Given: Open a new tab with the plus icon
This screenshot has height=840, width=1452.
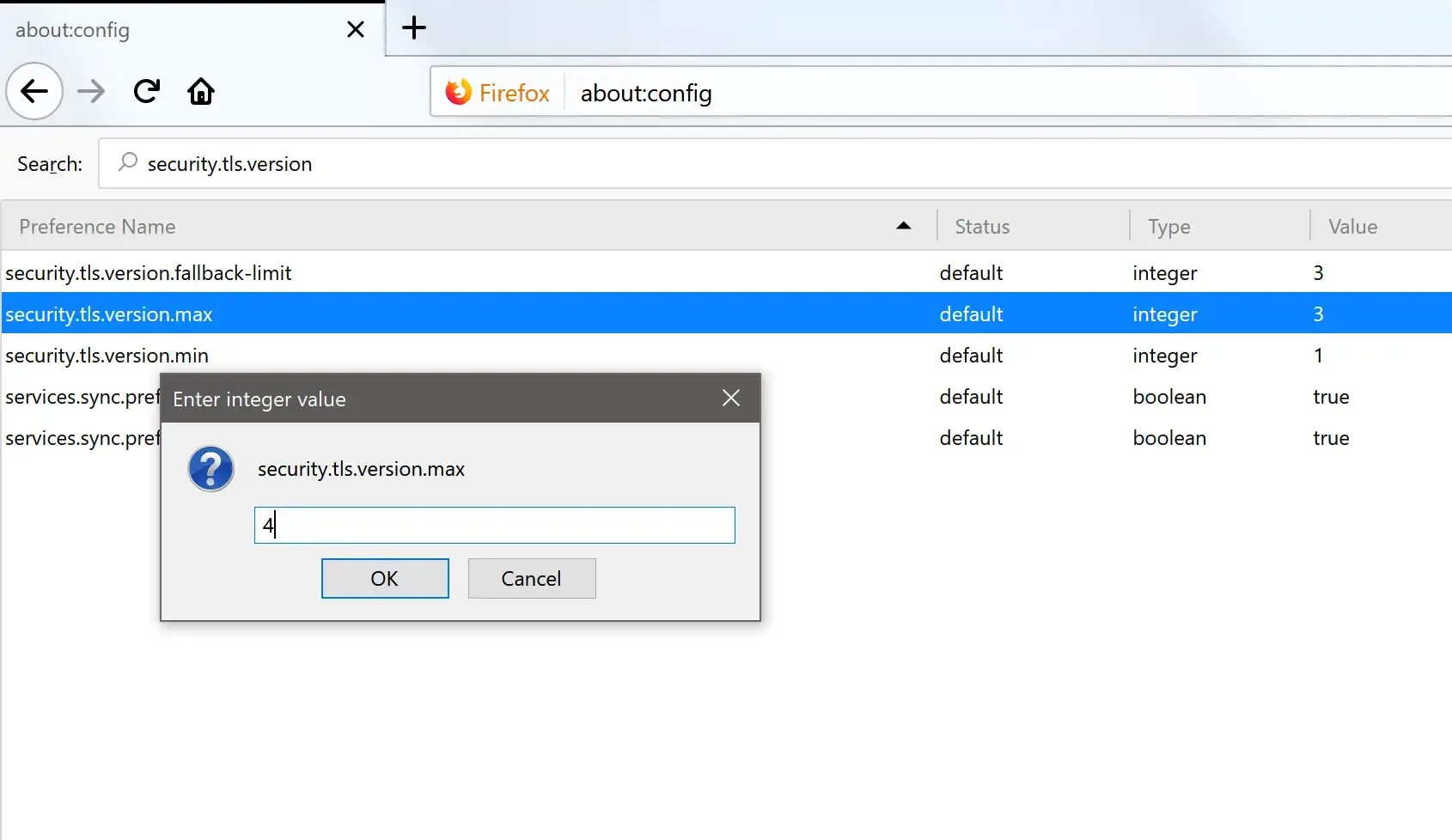Looking at the screenshot, I should click(x=414, y=27).
